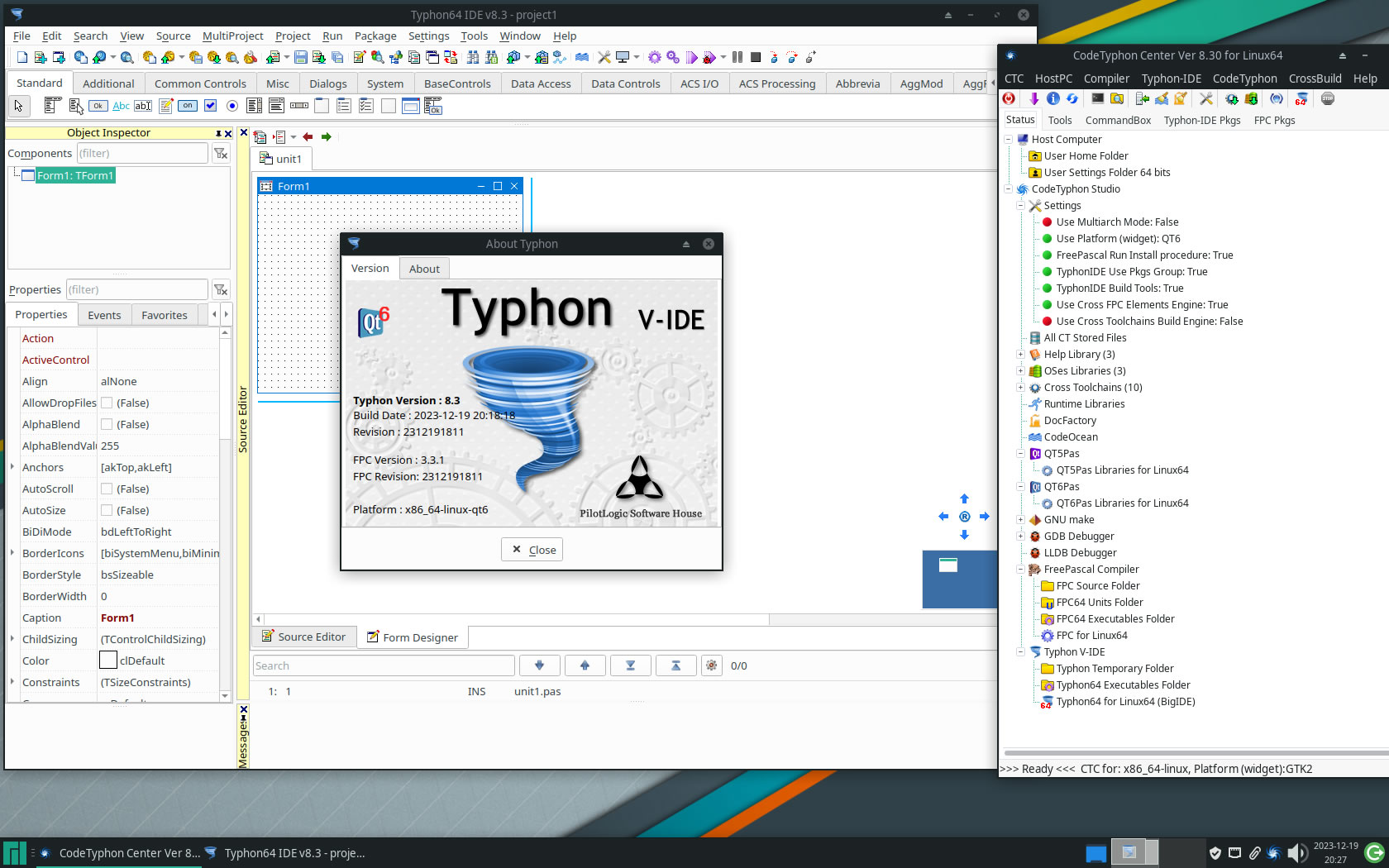Click the crossed tools icon in CodeTyphon Center
This screenshot has width=1389, height=868.
coord(1206,98)
